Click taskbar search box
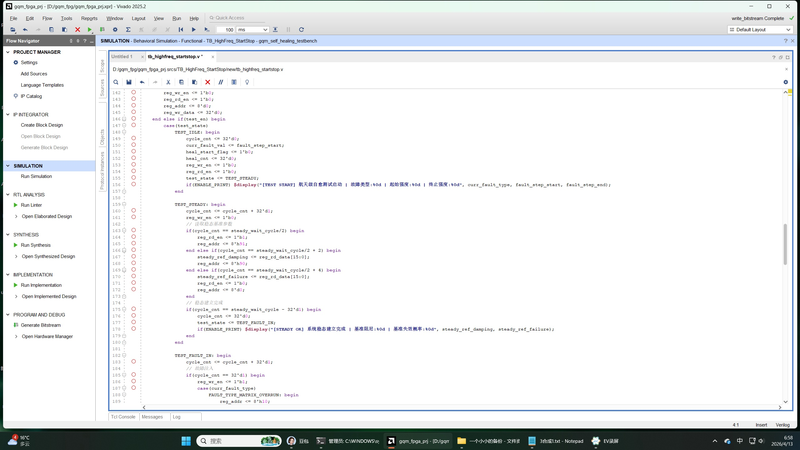Image resolution: width=800 pixels, height=450 pixels. (x=239, y=441)
